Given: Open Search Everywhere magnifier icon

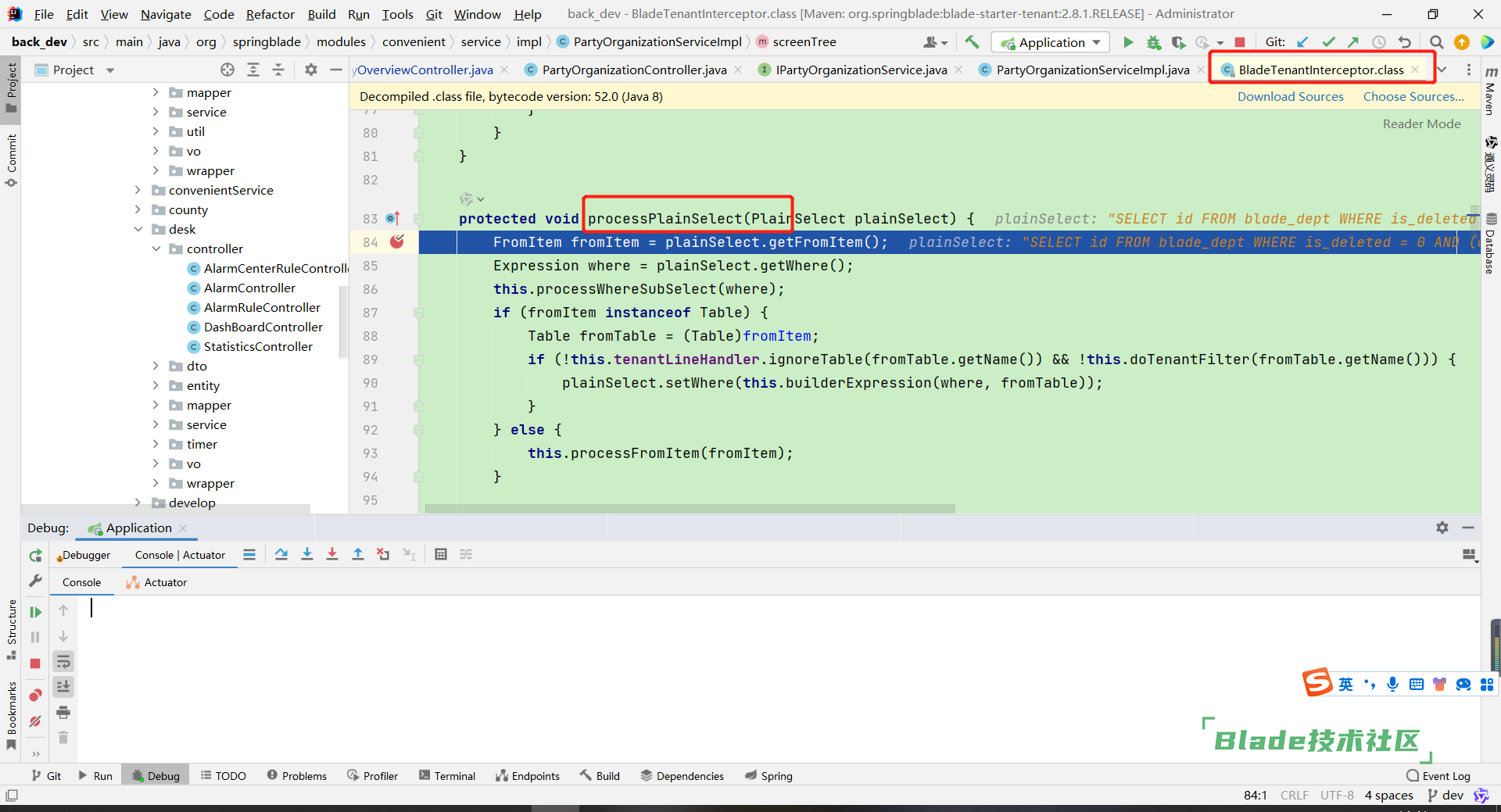Looking at the screenshot, I should point(1436,42).
